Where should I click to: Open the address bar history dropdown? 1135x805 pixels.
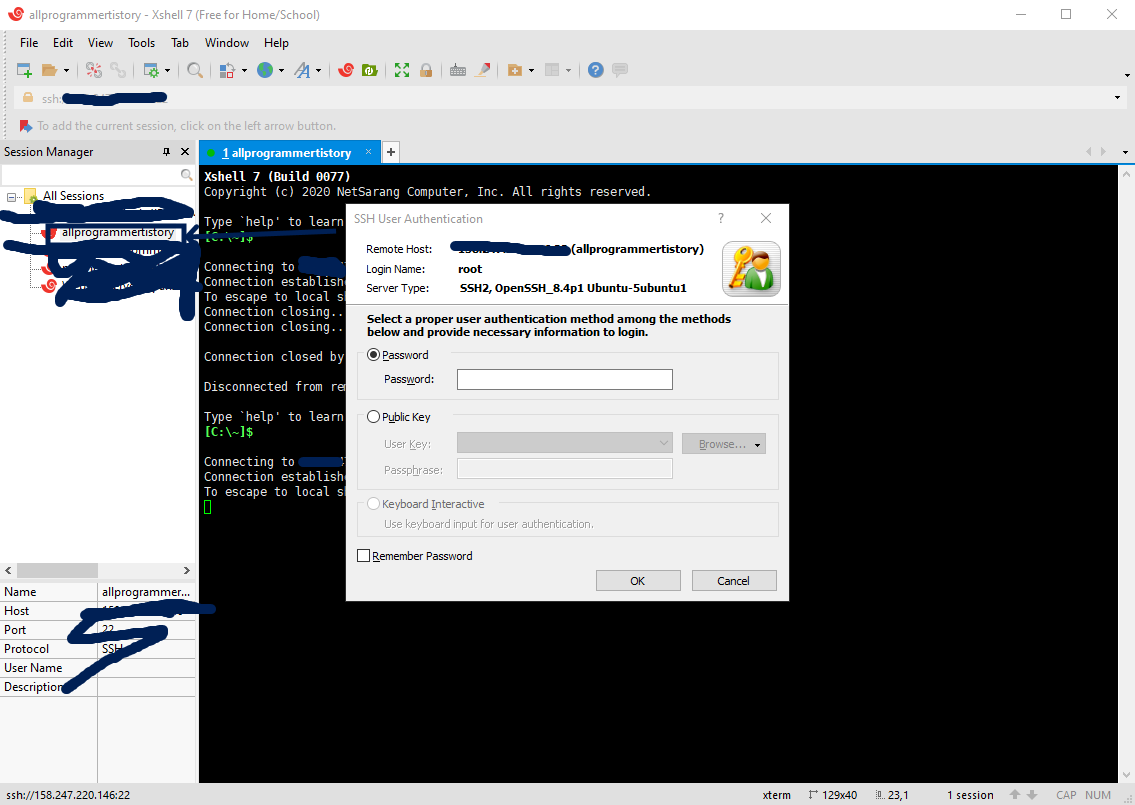(x=1117, y=98)
